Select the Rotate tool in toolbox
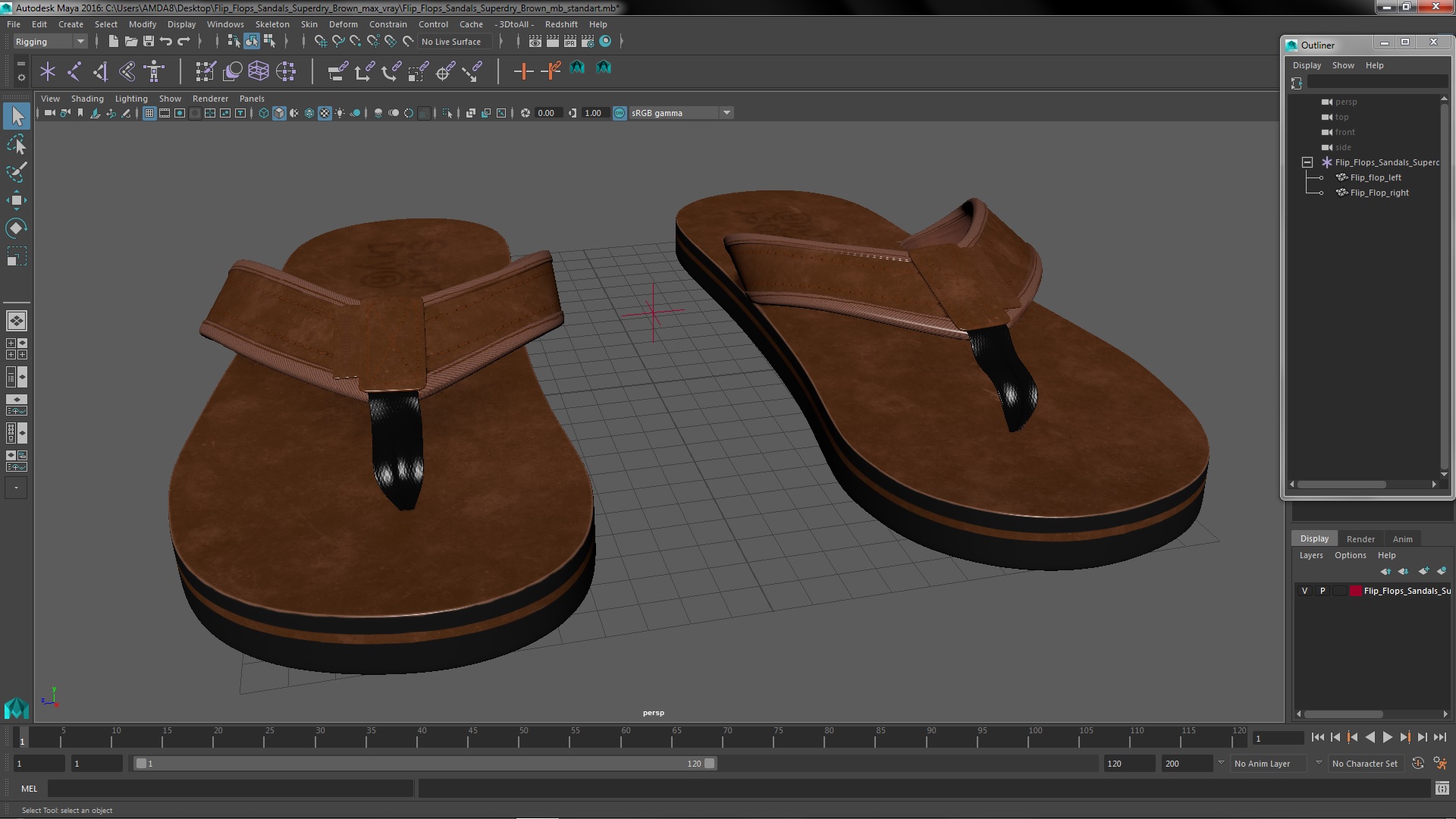Viewport: 1456px width, 819px height. tap(16, 228)
